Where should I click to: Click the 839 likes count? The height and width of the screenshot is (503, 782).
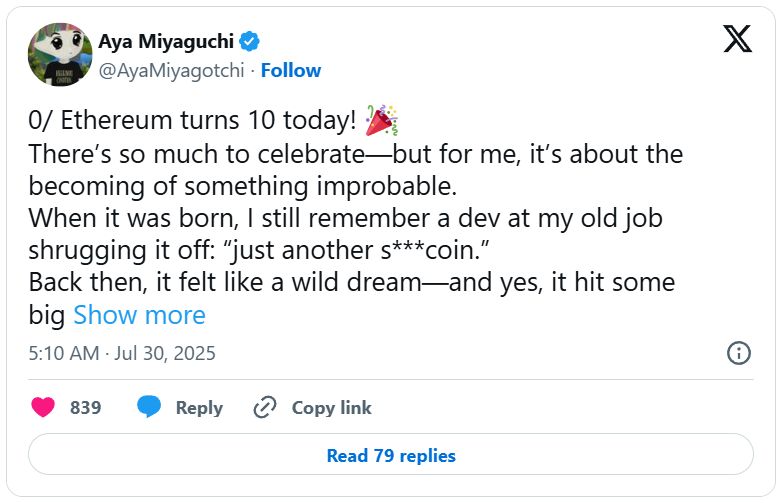(86, 407)
